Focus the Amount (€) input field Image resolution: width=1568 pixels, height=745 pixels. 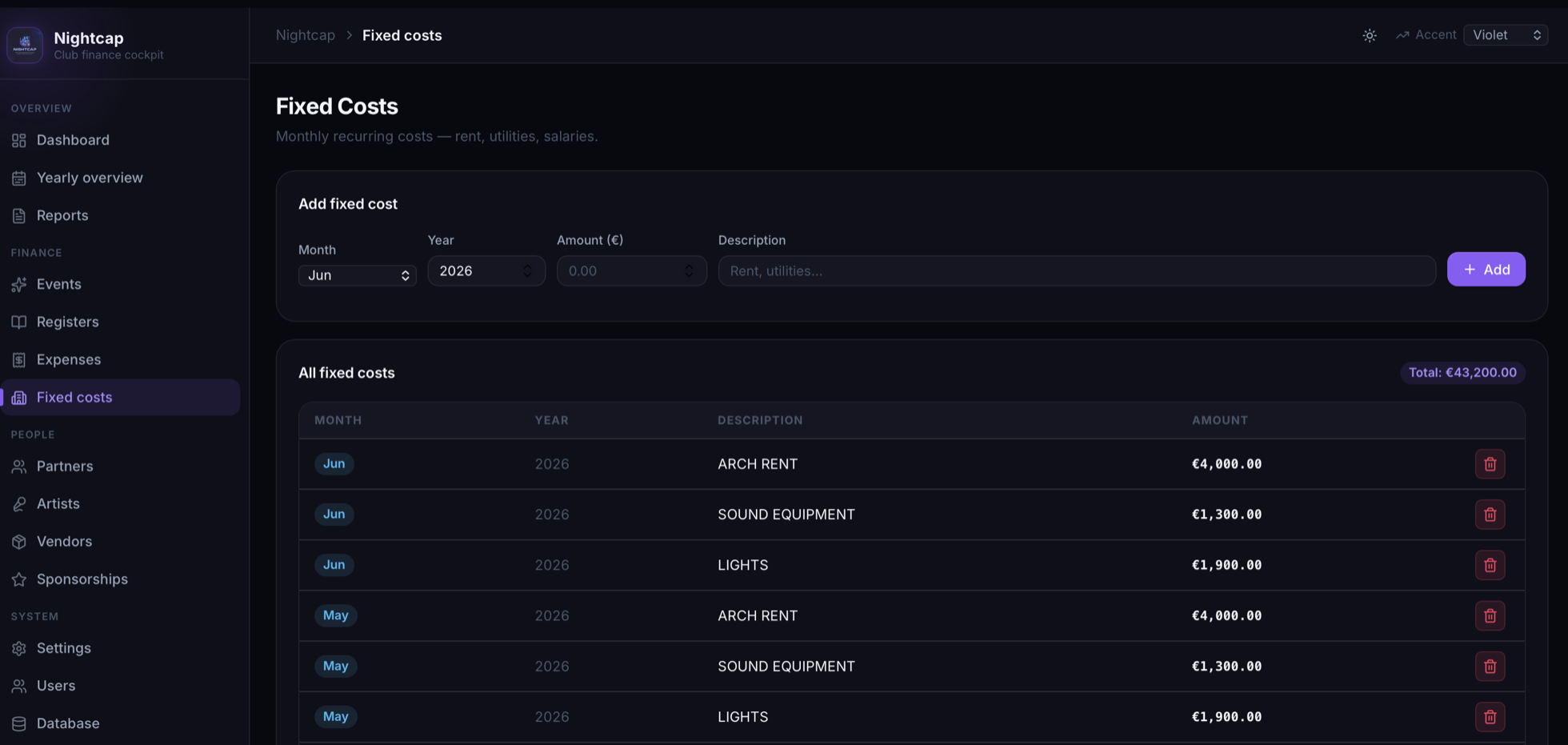(631, 270)
